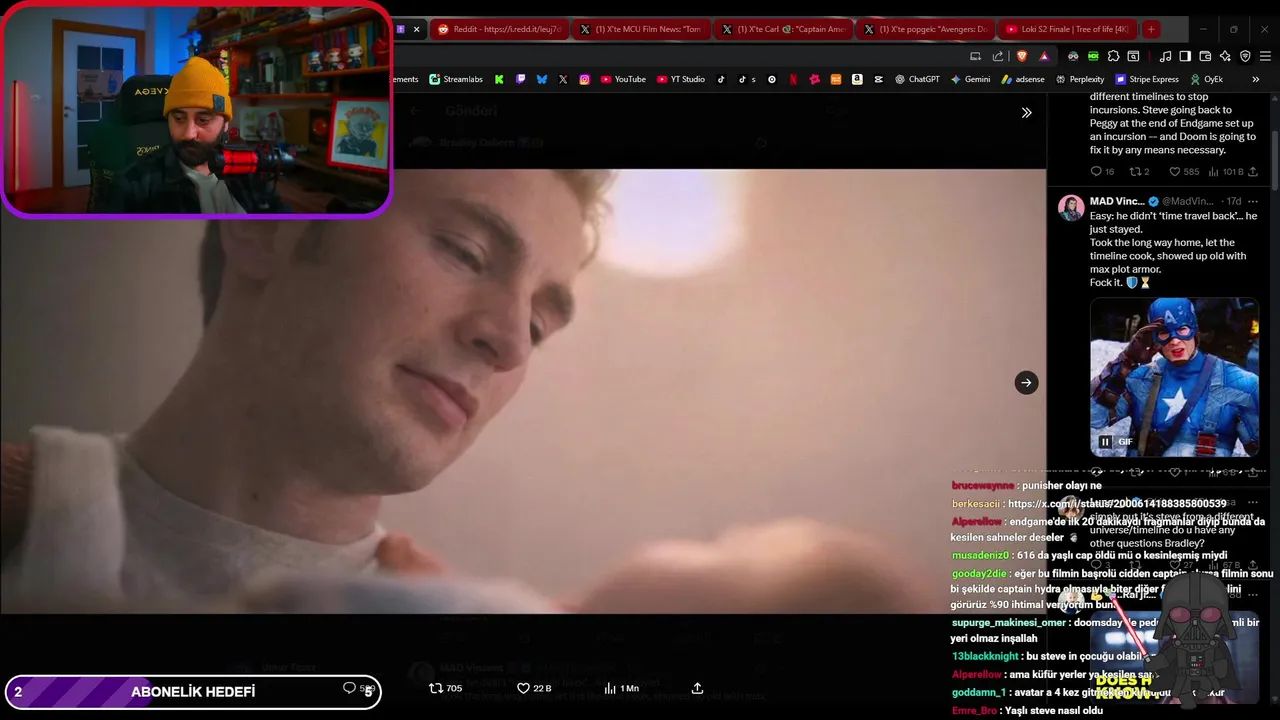Open the browser extensions puzzle icon
Viewport: 1280px width, 720px height.
coord(1113,56)
